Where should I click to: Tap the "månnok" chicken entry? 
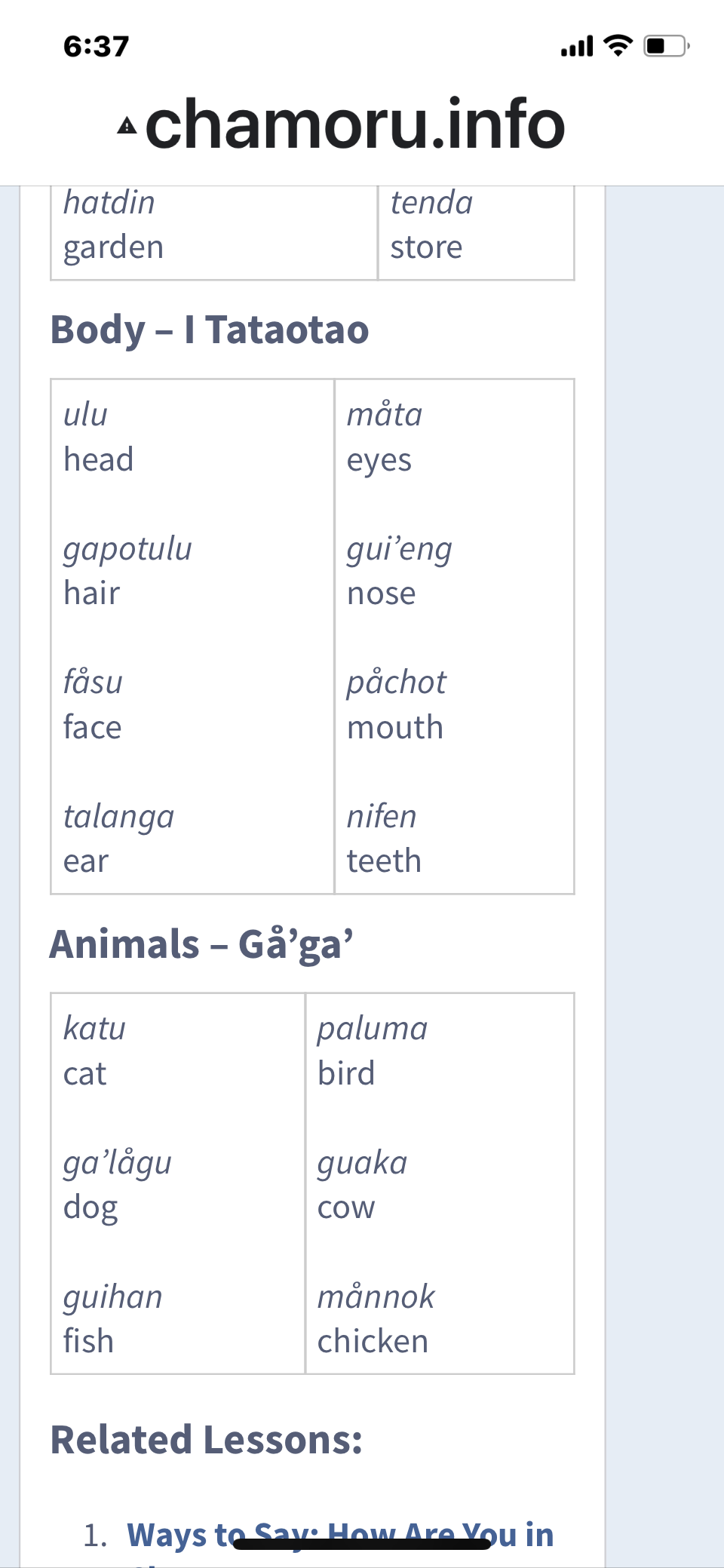tap(376, 1297)
